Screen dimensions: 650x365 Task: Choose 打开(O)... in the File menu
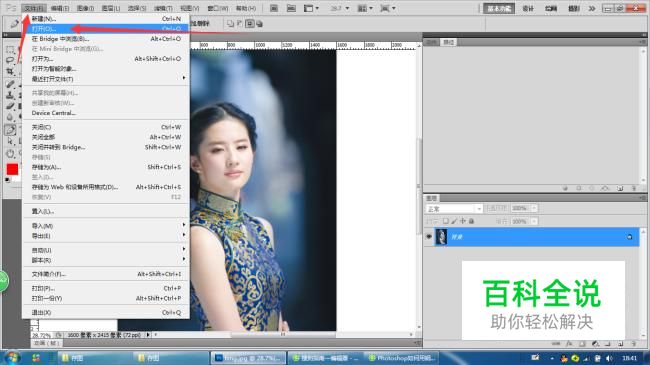tap(106, 29)
